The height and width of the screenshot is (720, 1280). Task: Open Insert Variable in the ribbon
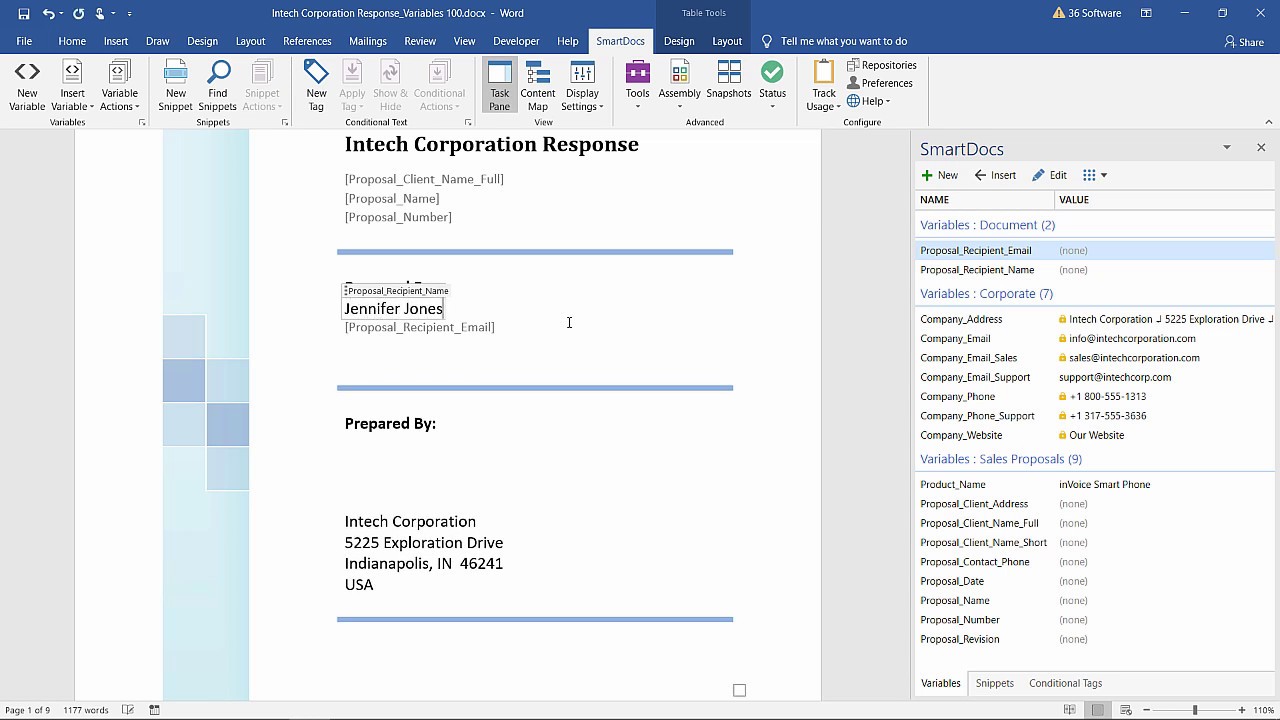(72, 86)
